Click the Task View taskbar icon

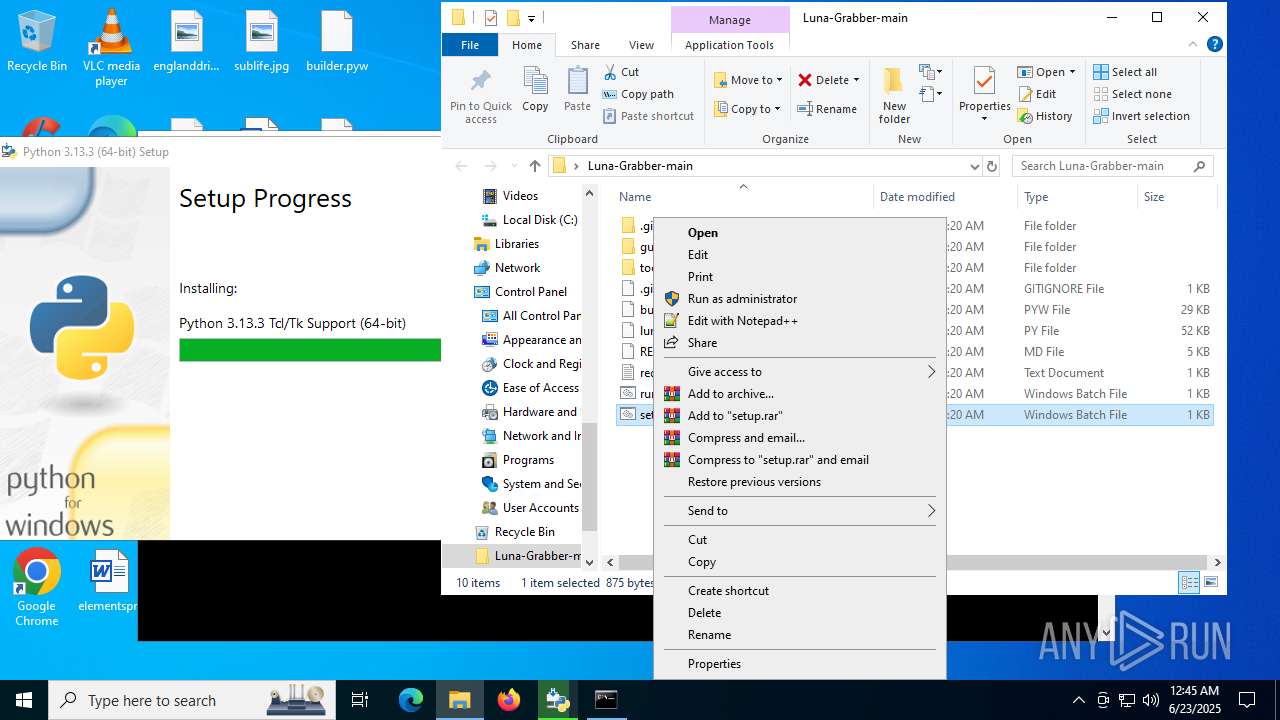pos(360,700)
